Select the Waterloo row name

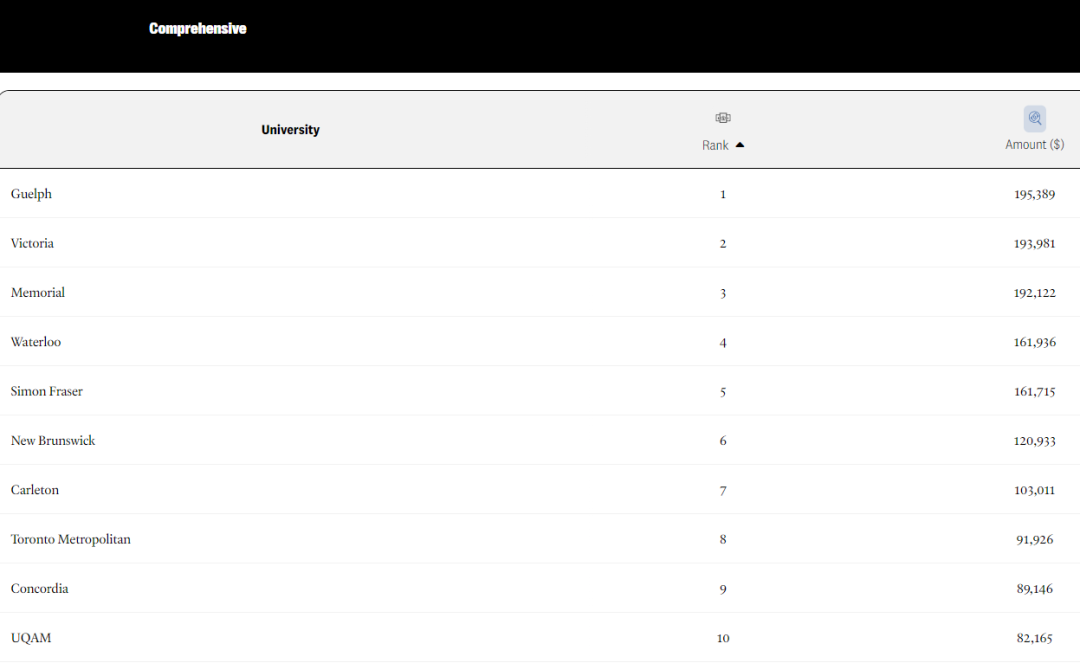point(36,342)
